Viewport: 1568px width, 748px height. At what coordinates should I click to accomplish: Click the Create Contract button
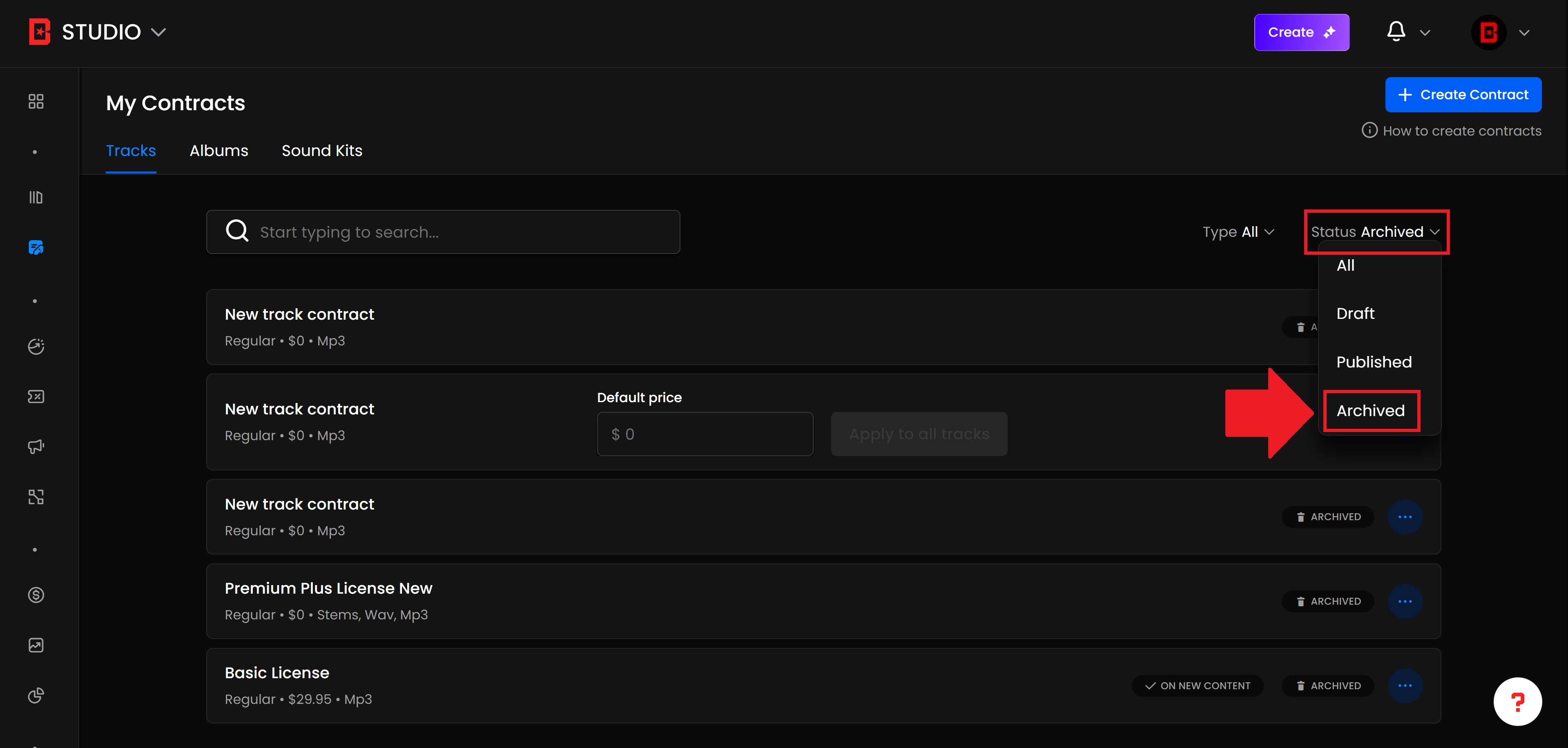pyautogui.click(x=1463, y=94)
